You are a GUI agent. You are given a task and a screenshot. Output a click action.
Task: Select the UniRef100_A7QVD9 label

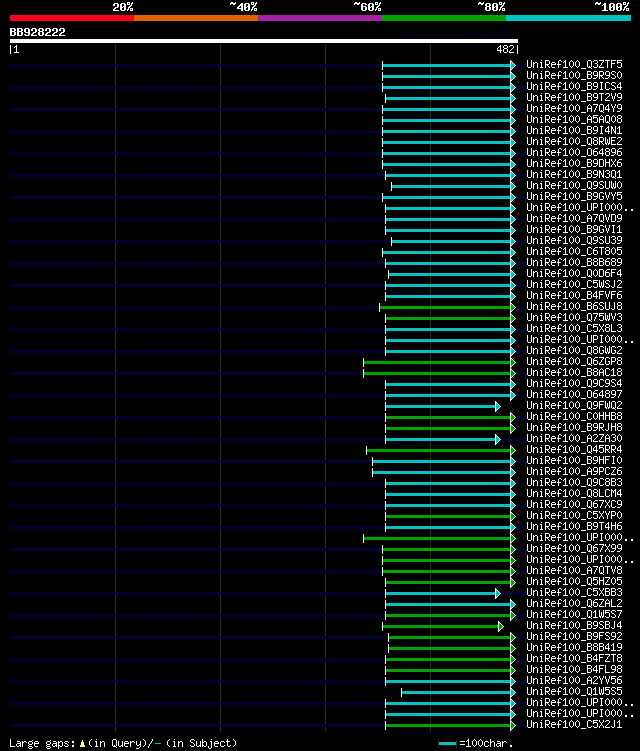[x=574, y=218]
